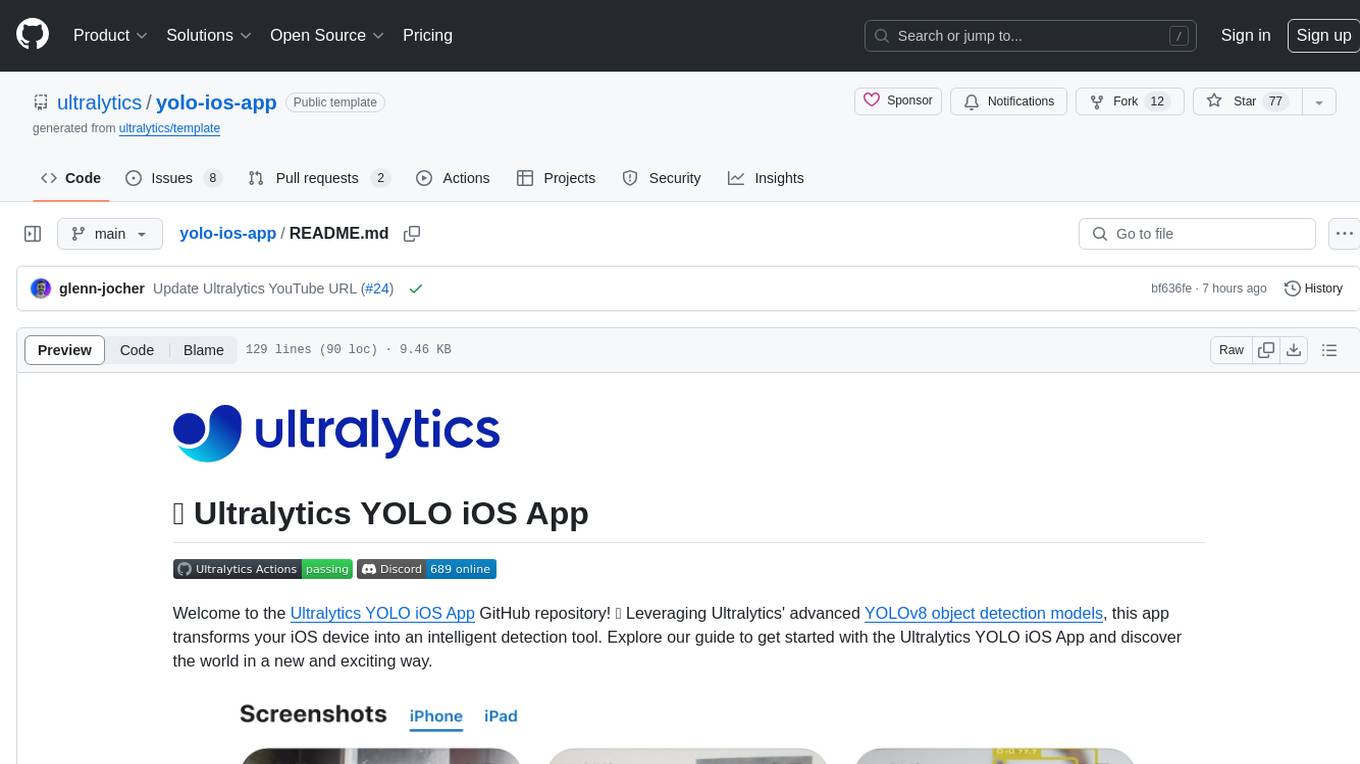The width and height of the screenshot is (1360, 764).
Task: Expand the Open Source menu
Action: (327, 35)
